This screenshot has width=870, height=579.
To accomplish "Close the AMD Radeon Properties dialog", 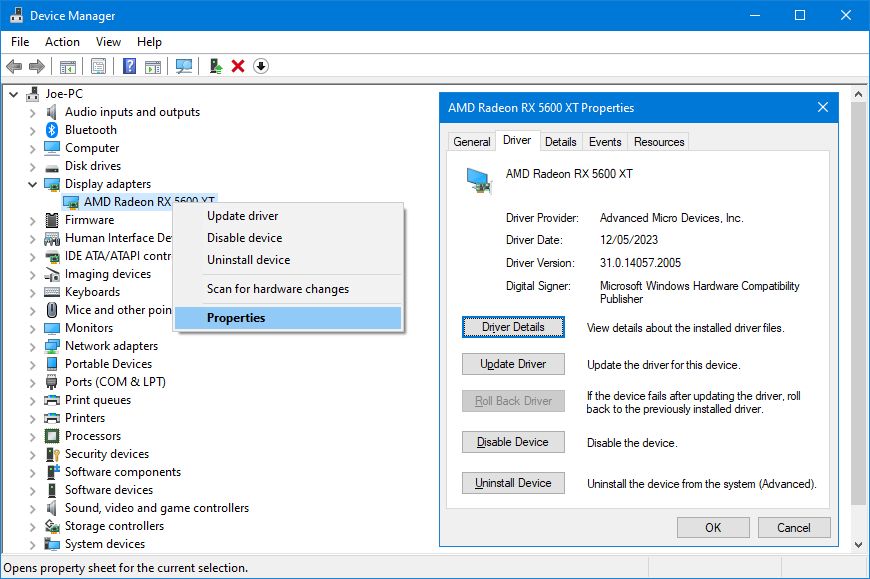I will (x=823, y=108).
